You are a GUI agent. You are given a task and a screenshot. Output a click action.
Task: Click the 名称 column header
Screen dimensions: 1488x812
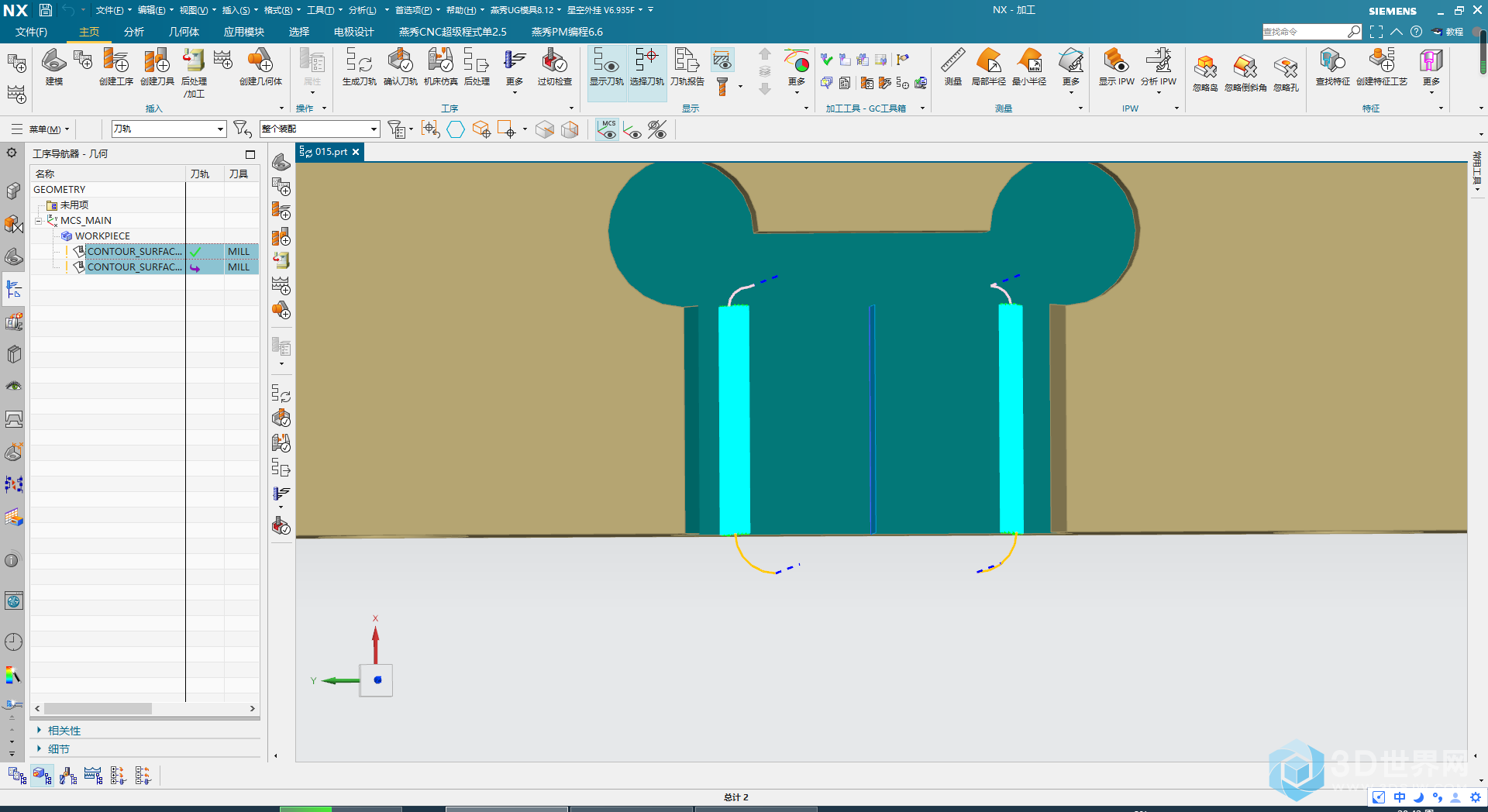coord(108,174)
